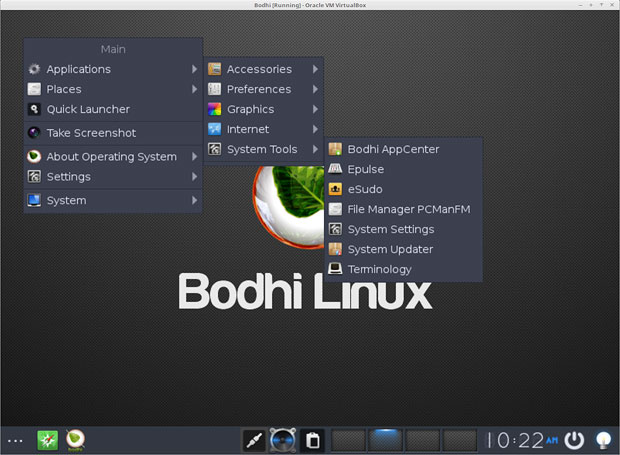Viewport: 620px width, 455px height.
Task: Click the System monitor icon
Action: [x=34, y=200]
